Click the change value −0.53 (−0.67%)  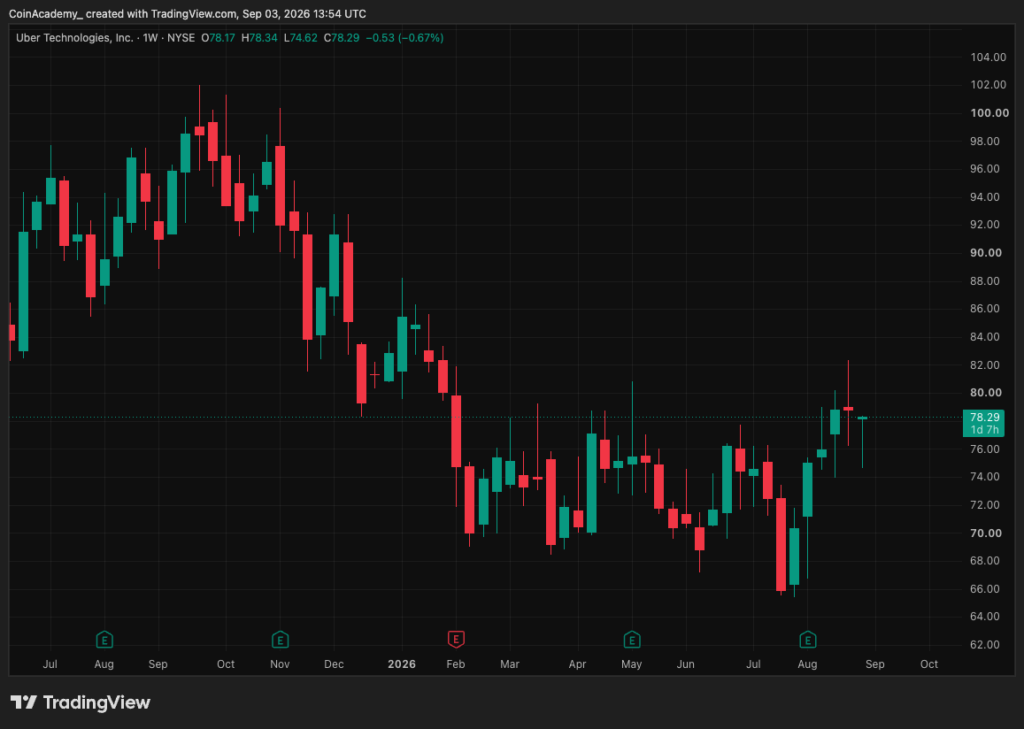pos(404,38)
